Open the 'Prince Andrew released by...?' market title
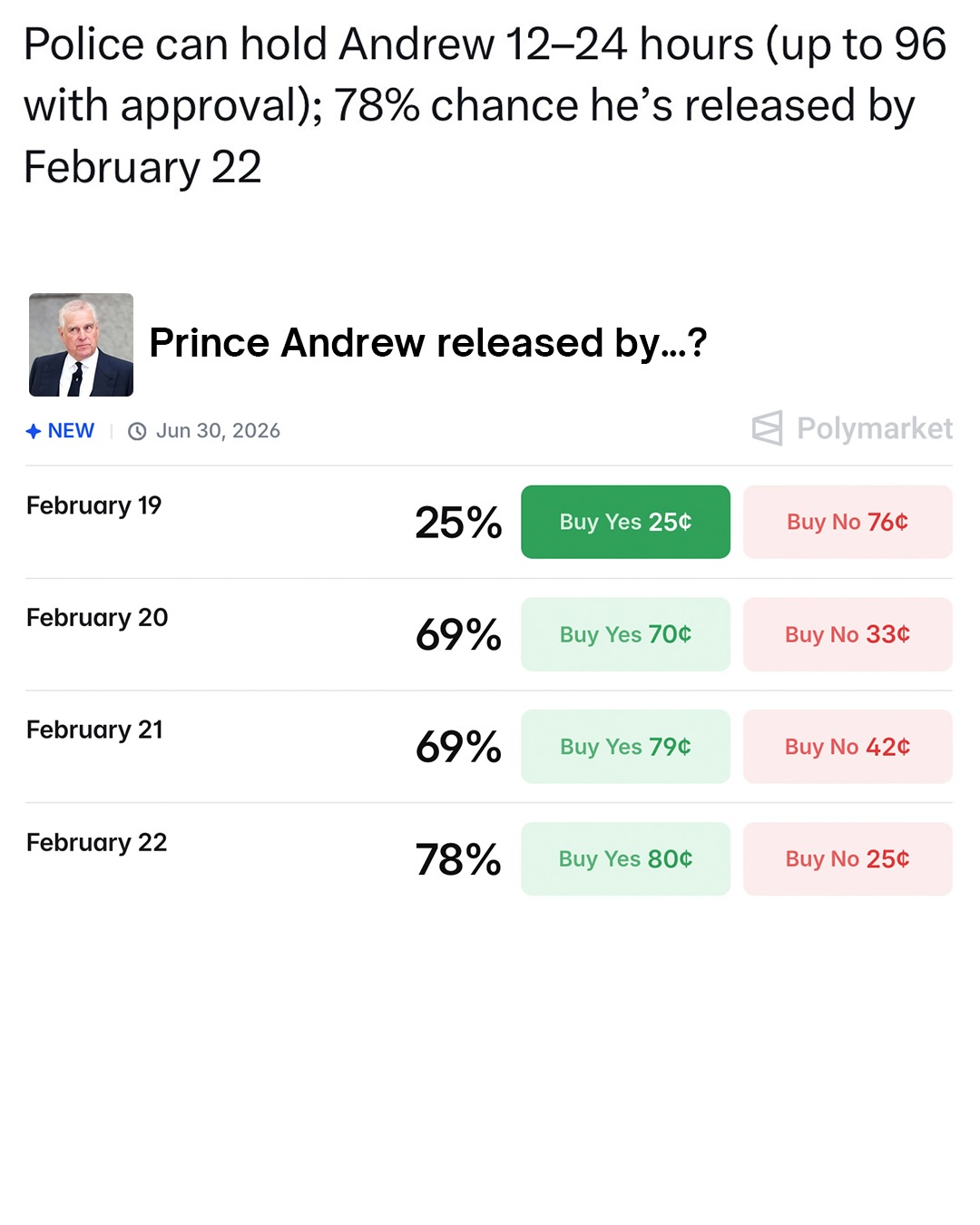The image size is (980, 1225). pyautogui.click(x=427, y=343)
